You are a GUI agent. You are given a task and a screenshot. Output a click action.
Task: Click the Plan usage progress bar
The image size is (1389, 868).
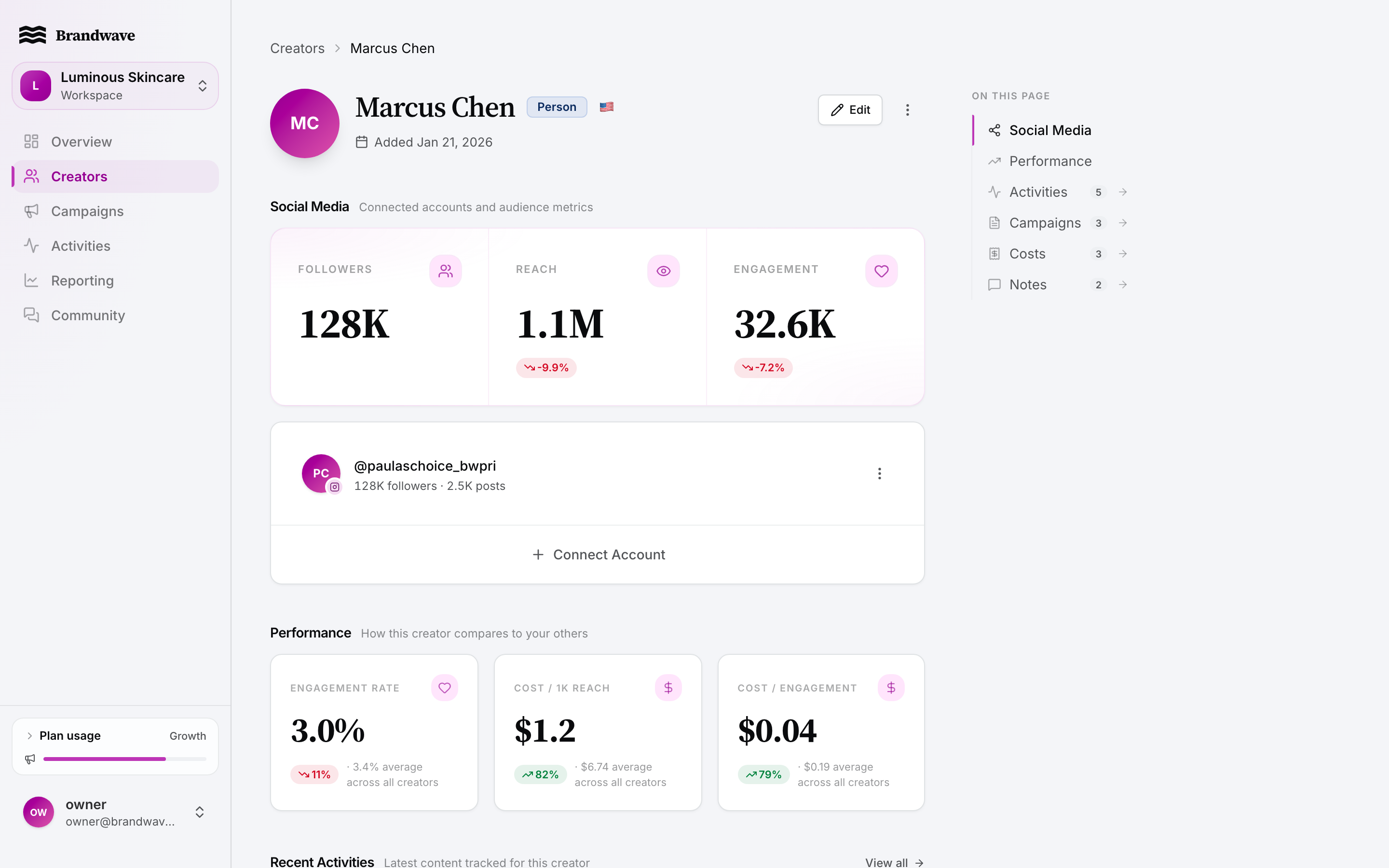[x=124, y=759]
